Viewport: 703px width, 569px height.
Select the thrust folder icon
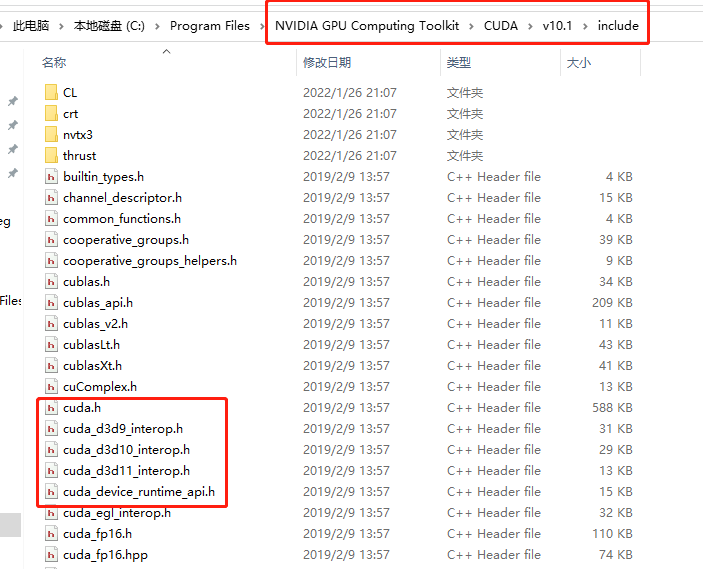51,155
